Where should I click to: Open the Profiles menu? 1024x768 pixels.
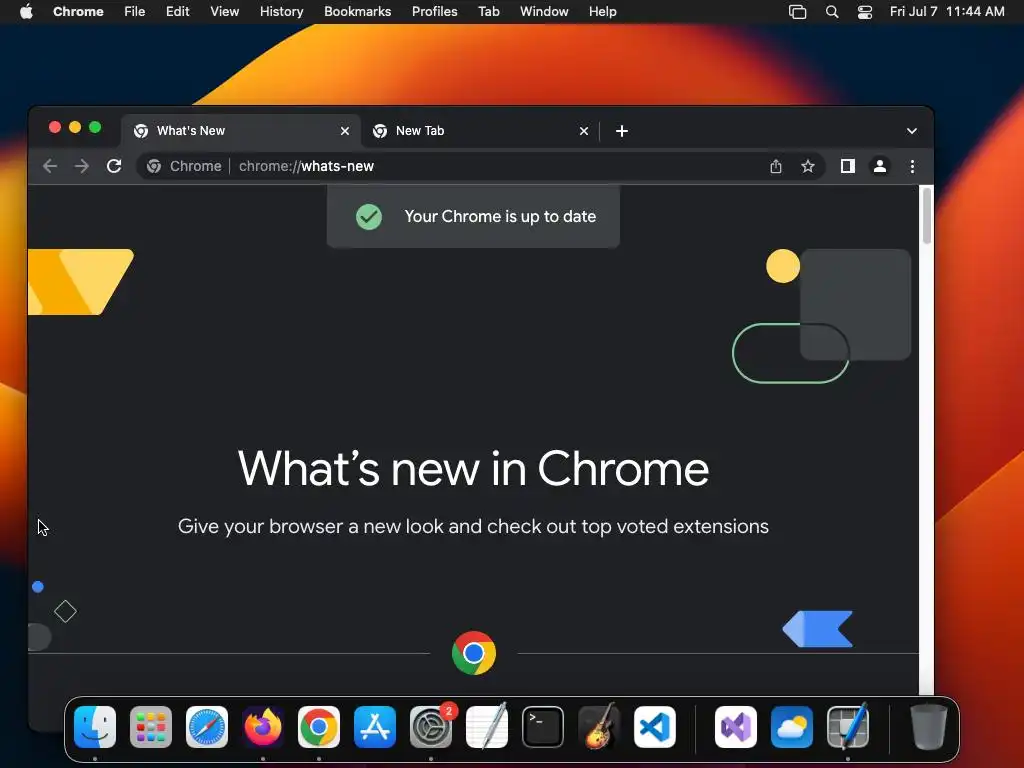click(x=434, y=12)
